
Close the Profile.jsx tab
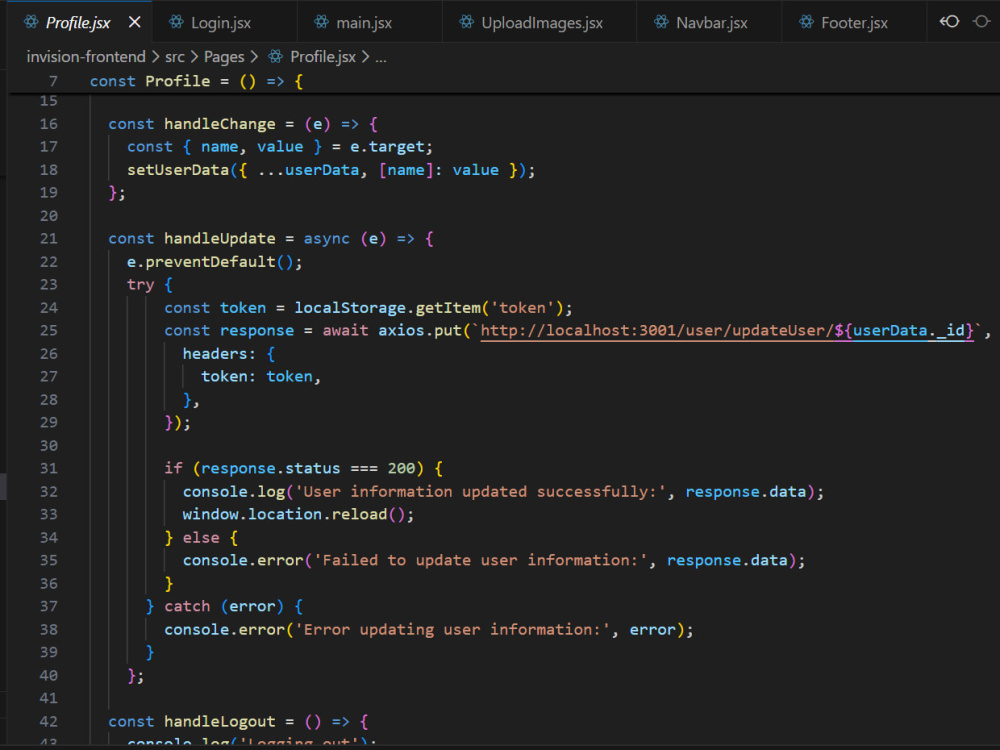(x=135, y=22)
